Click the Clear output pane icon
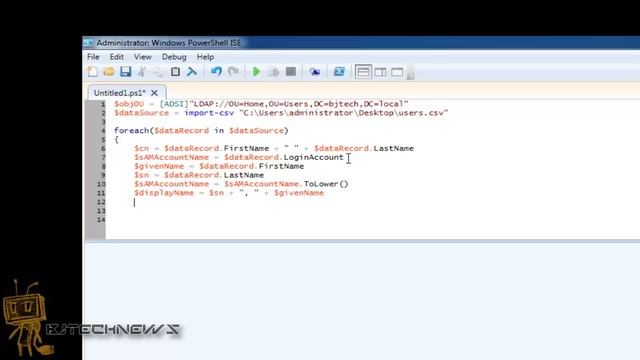The height and width of the screenshot is (360, 640). coord(192,72)
